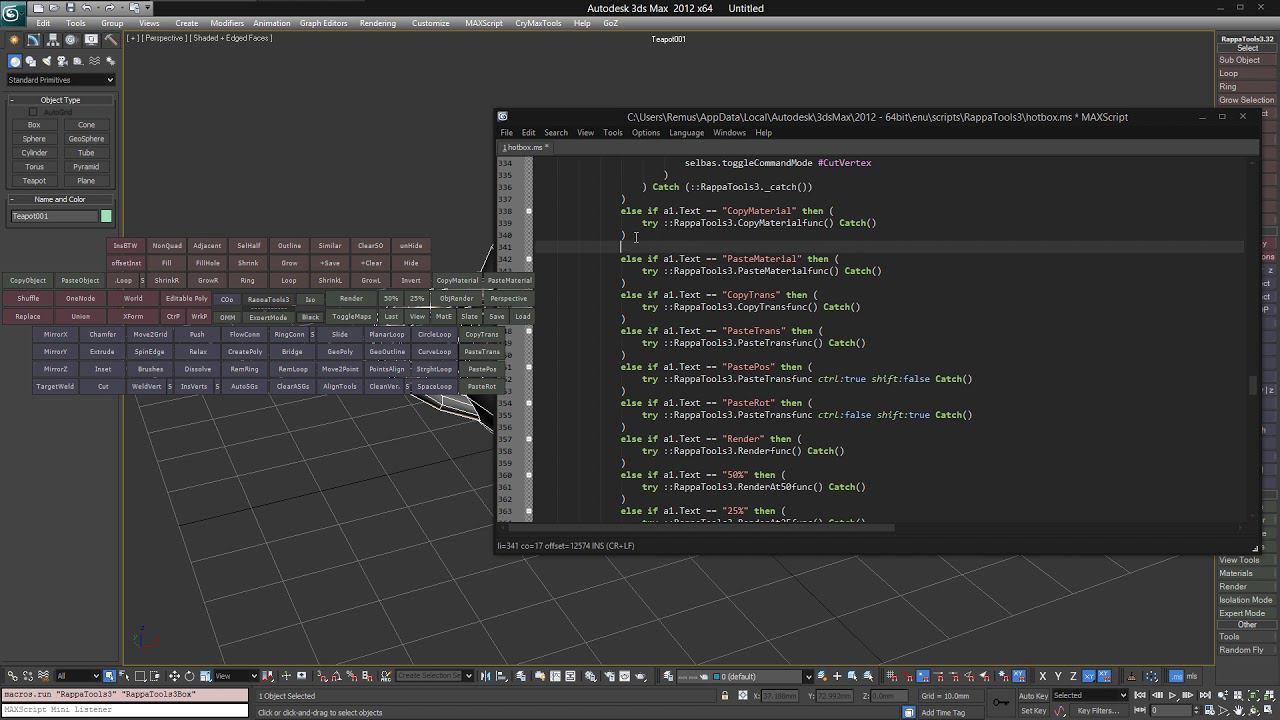Open the Create tab in command panel
1280x720 pixels.
point(13,39)
